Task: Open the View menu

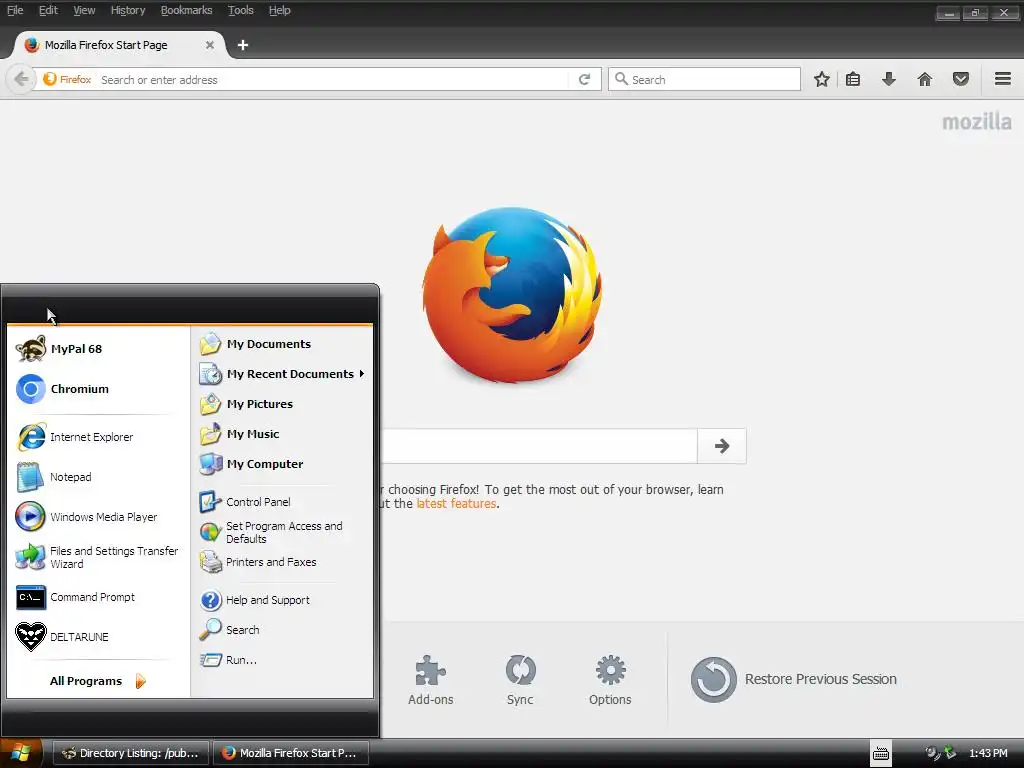Action: [x=84, y=10]
